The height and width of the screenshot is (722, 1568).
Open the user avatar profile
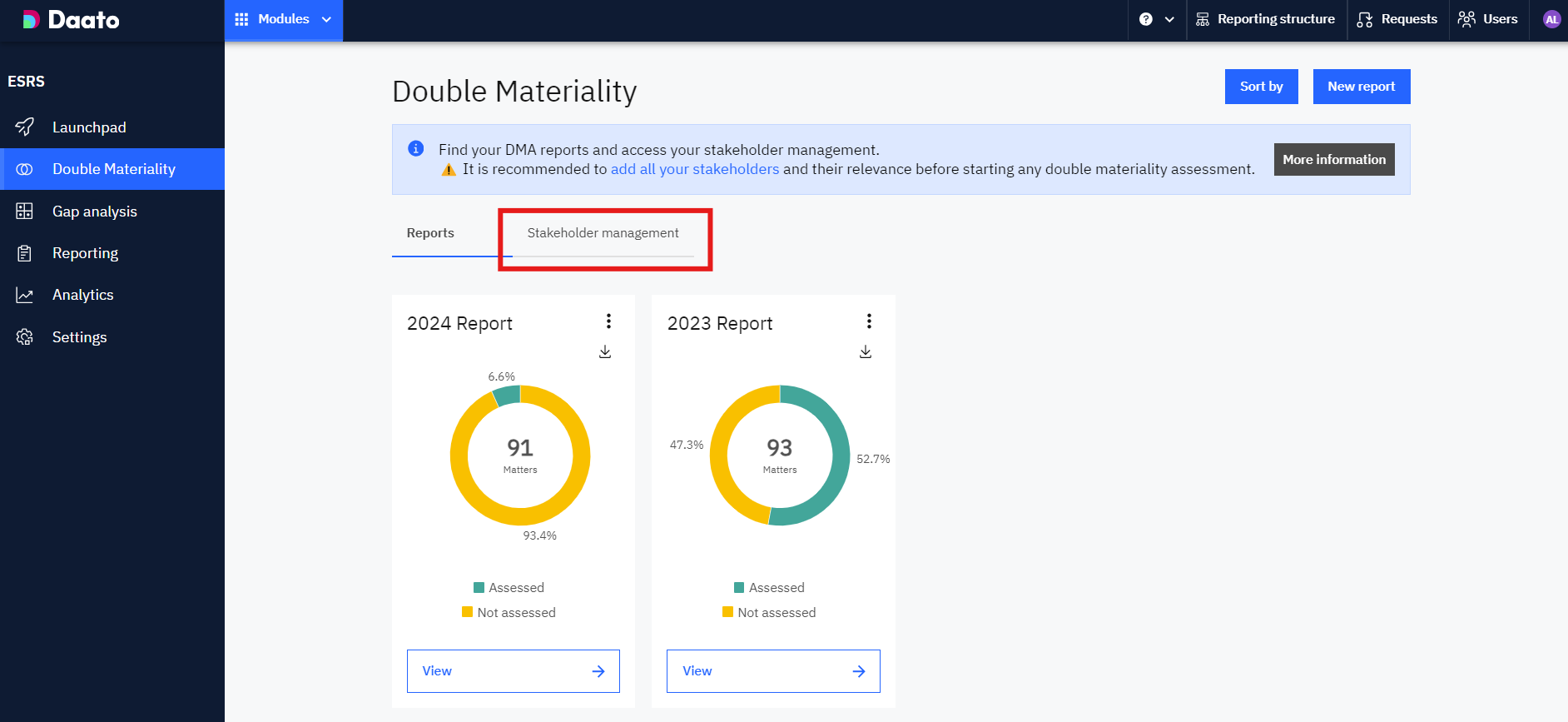(1551, 19)
